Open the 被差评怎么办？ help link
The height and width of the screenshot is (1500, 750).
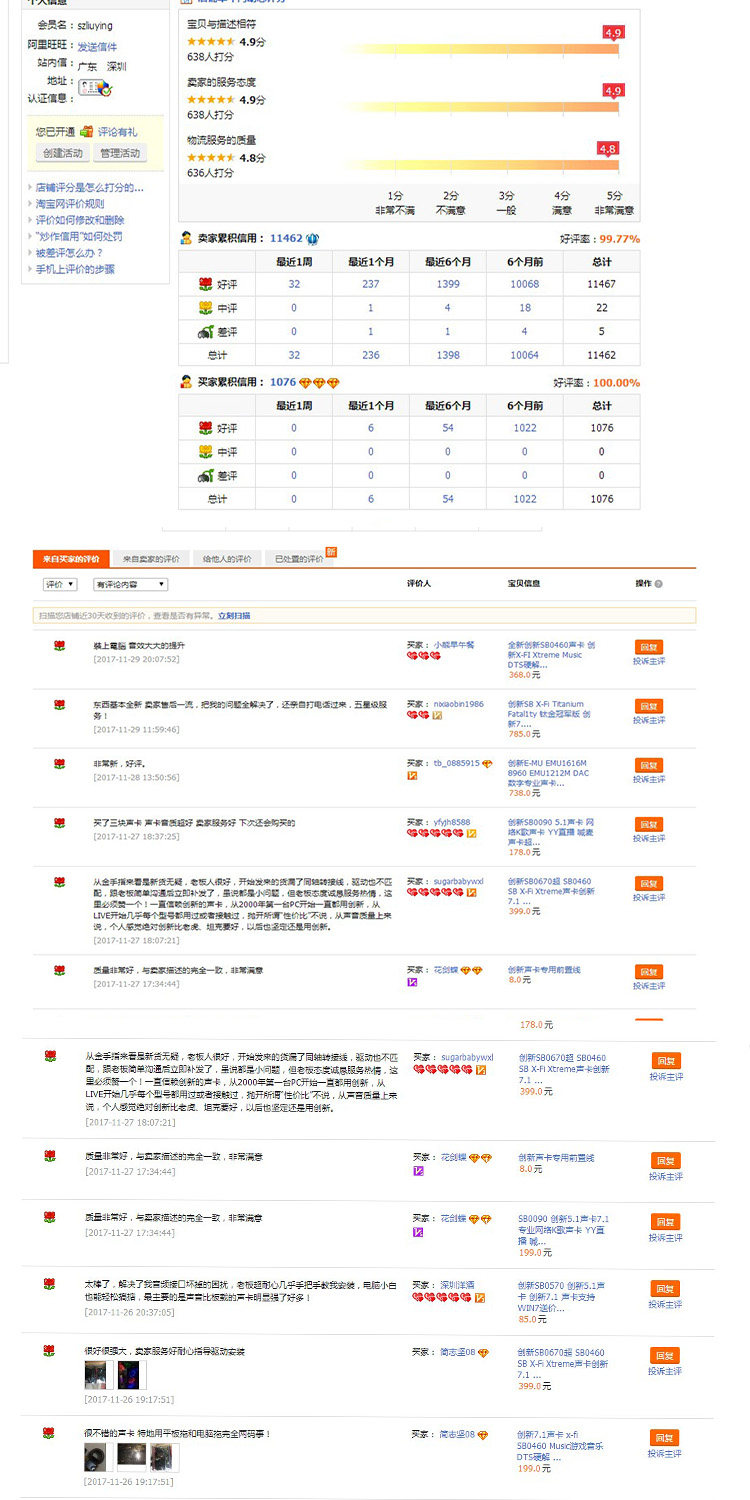(x=70, y=253)
